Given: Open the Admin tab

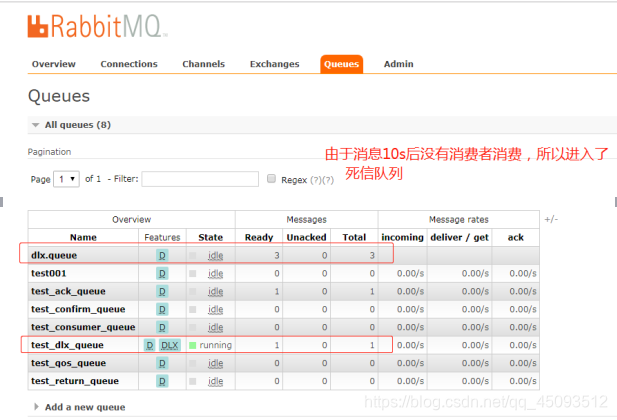Looking at the screenshot, I should coord(399,64).
